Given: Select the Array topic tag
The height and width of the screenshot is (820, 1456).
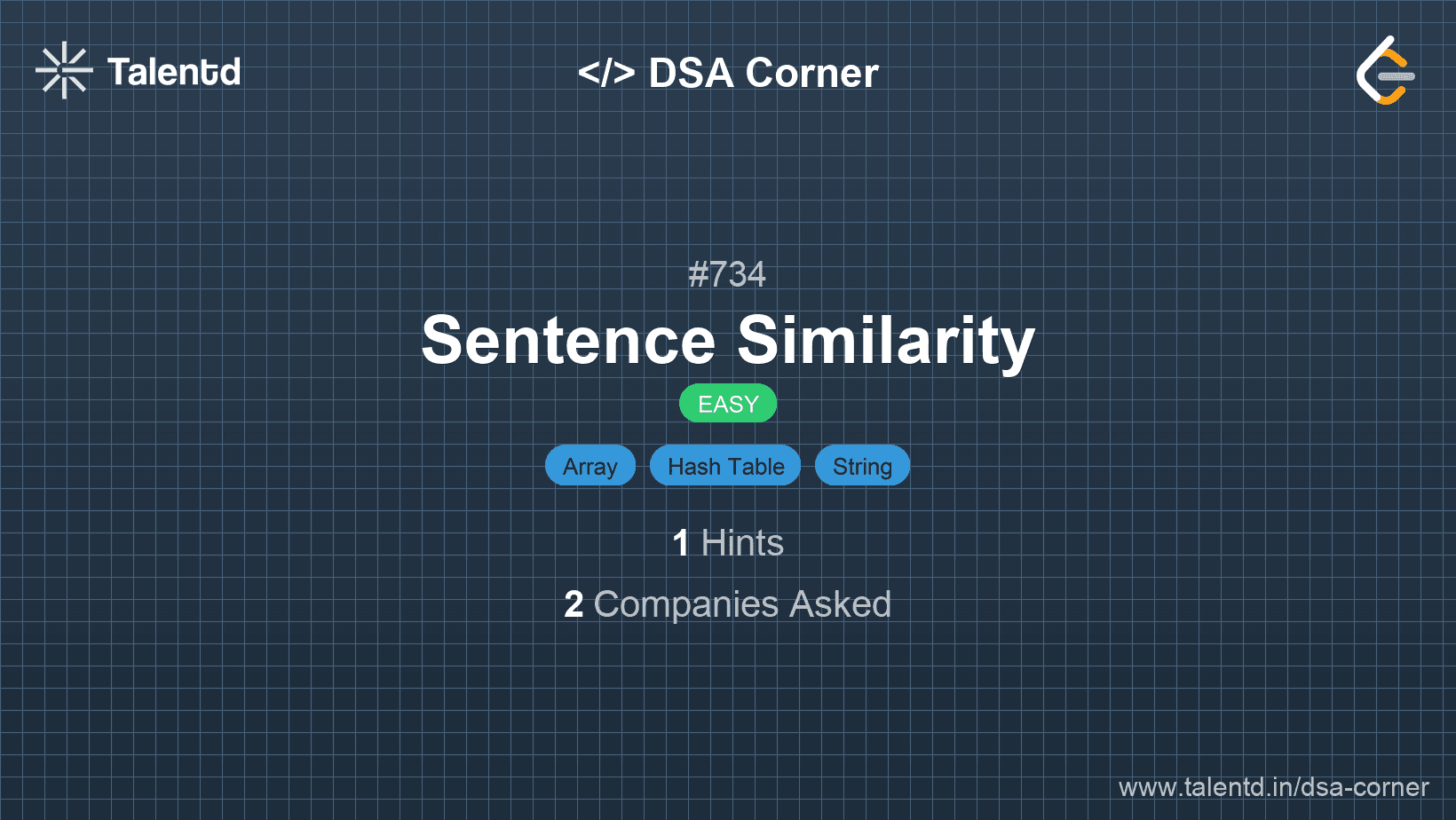Looking at the screenshot, I should point(590,466).
